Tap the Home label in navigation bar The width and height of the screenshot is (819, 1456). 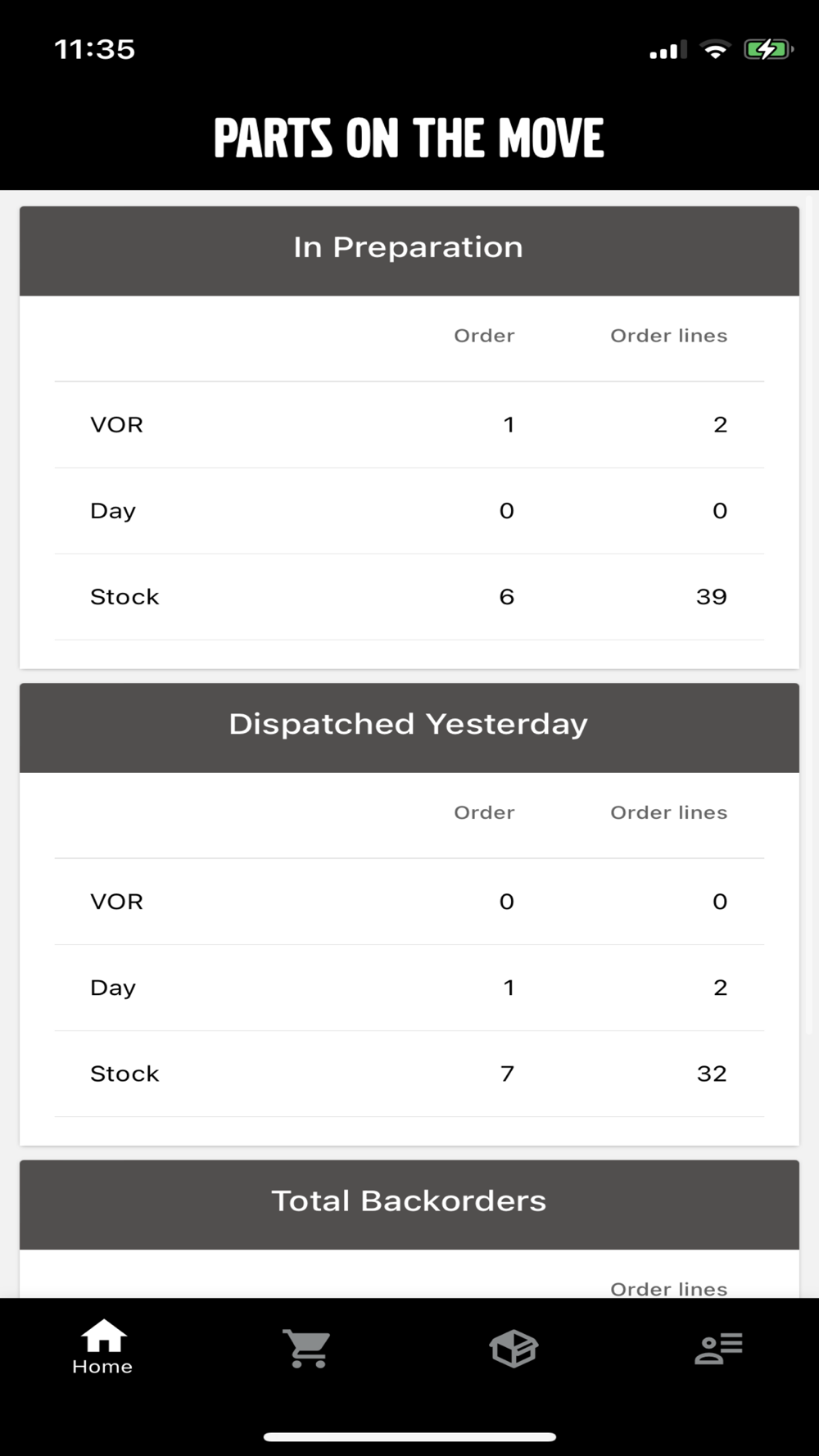tap(102, 1367)
